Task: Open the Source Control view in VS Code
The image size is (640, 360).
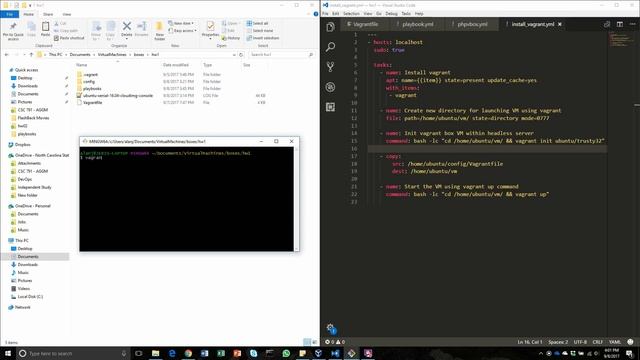Action: 330,67
